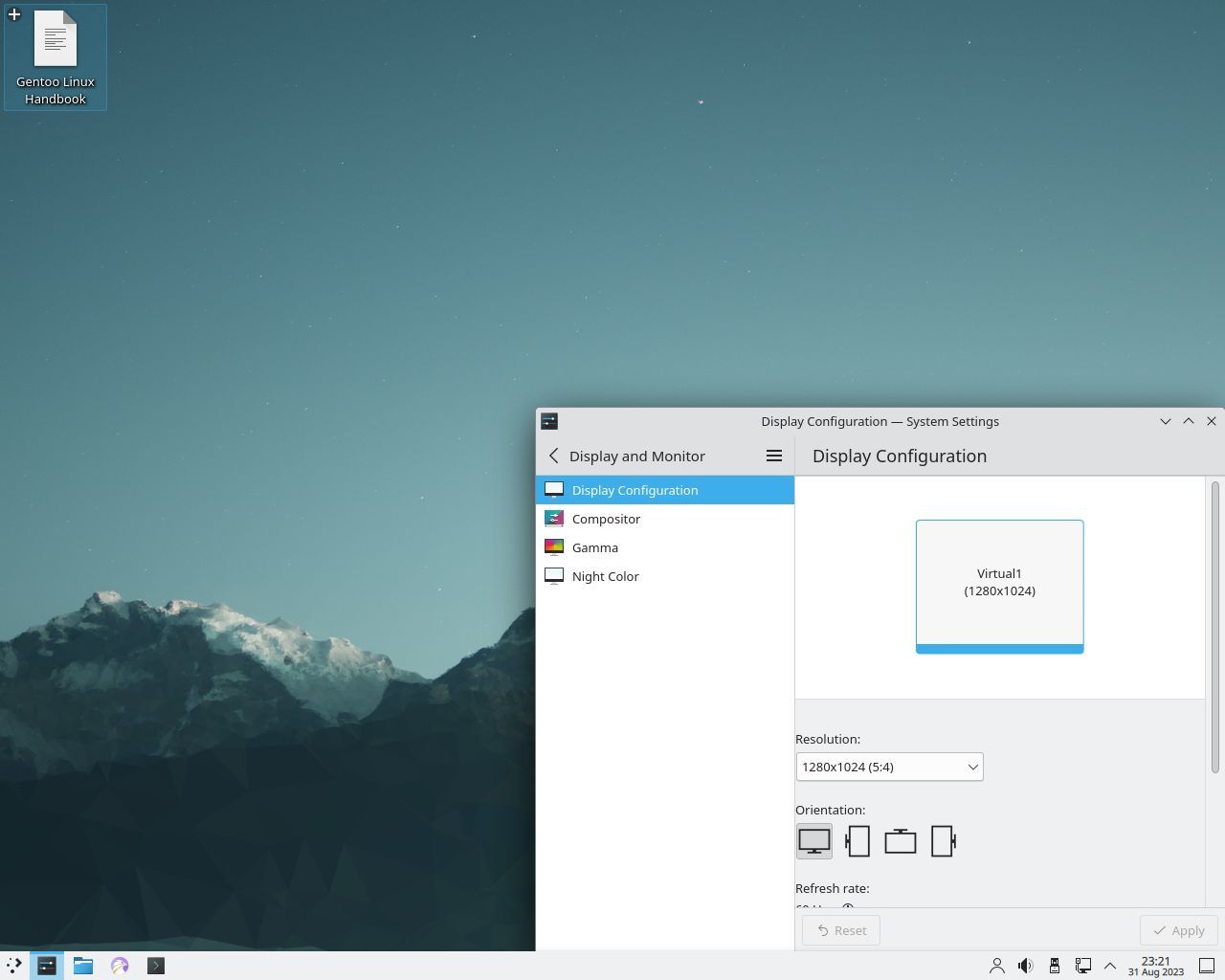Select Night Color in the sidebar
The image size is (1225, 980).
(605, 575)
